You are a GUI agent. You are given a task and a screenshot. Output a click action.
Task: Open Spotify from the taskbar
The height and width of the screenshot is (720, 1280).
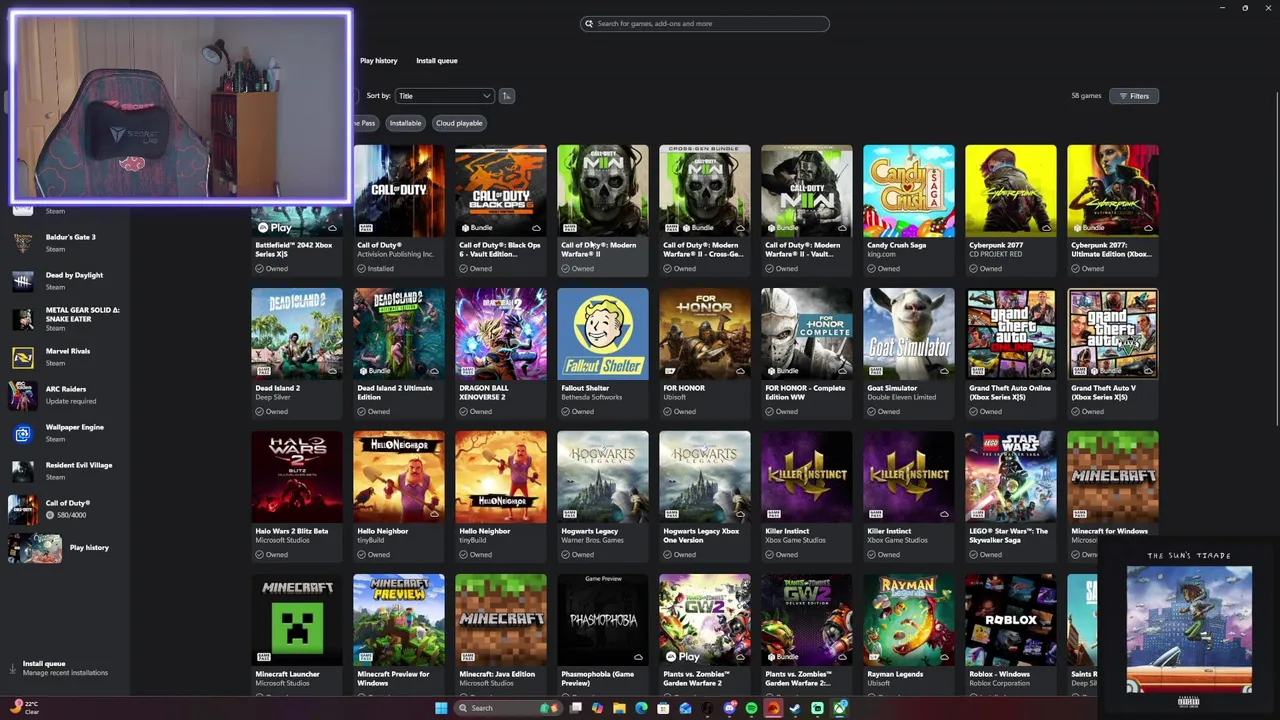(x=751, y=708)
